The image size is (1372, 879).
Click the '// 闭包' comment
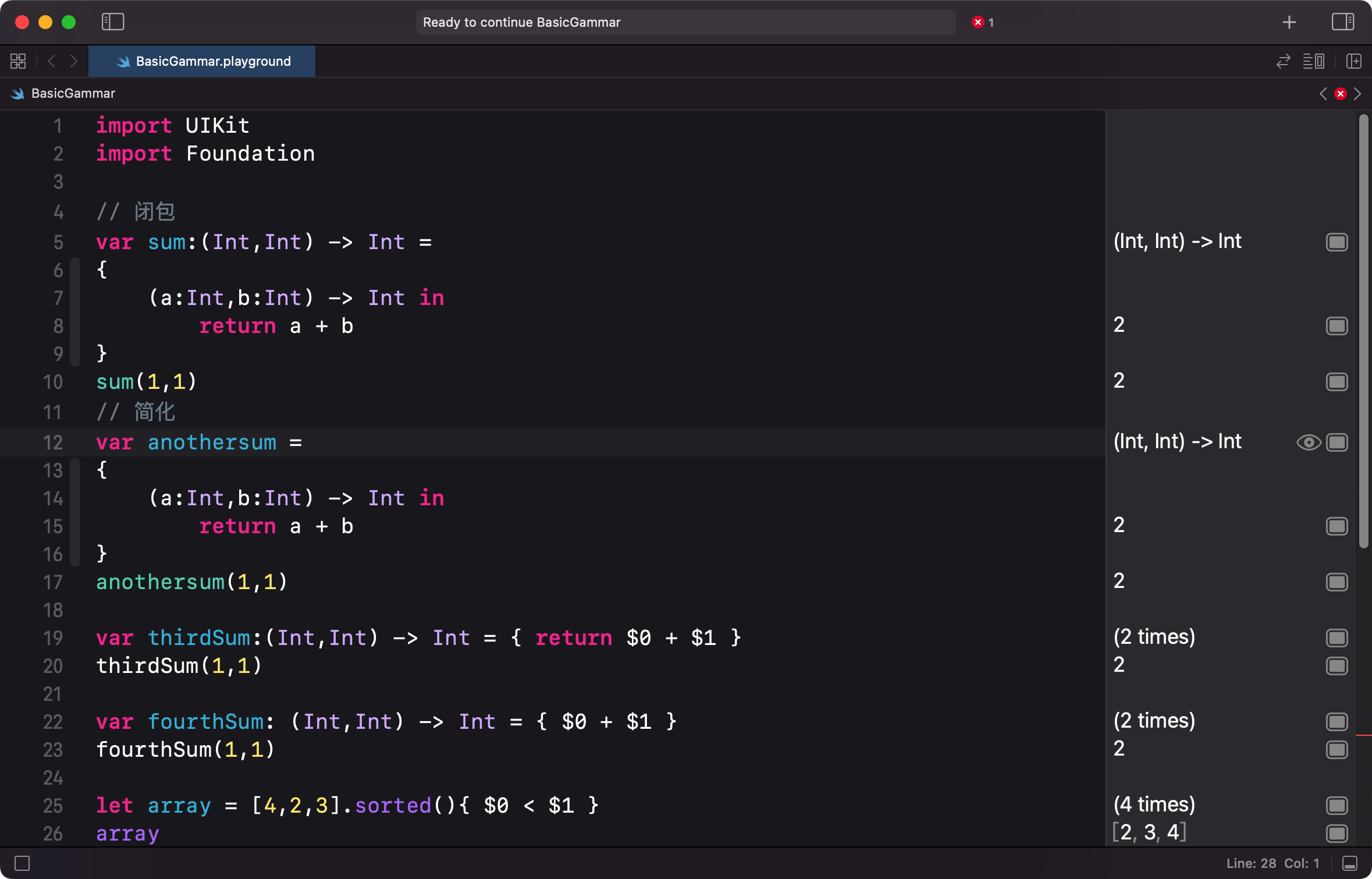[x=136, y=212]
